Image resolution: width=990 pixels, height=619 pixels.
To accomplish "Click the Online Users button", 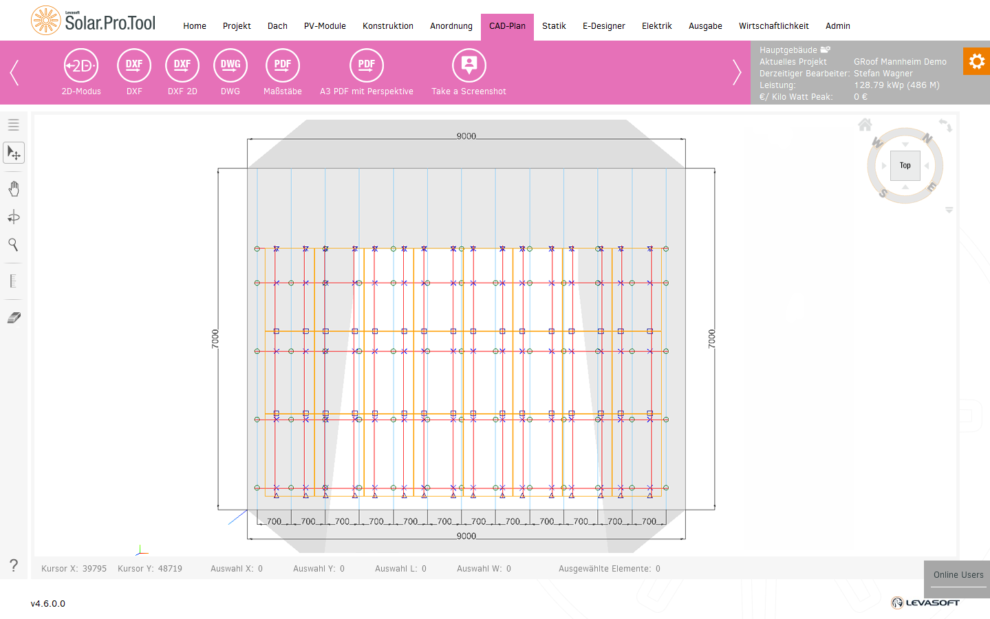I will pyautogui.click(x=957, y=575).
